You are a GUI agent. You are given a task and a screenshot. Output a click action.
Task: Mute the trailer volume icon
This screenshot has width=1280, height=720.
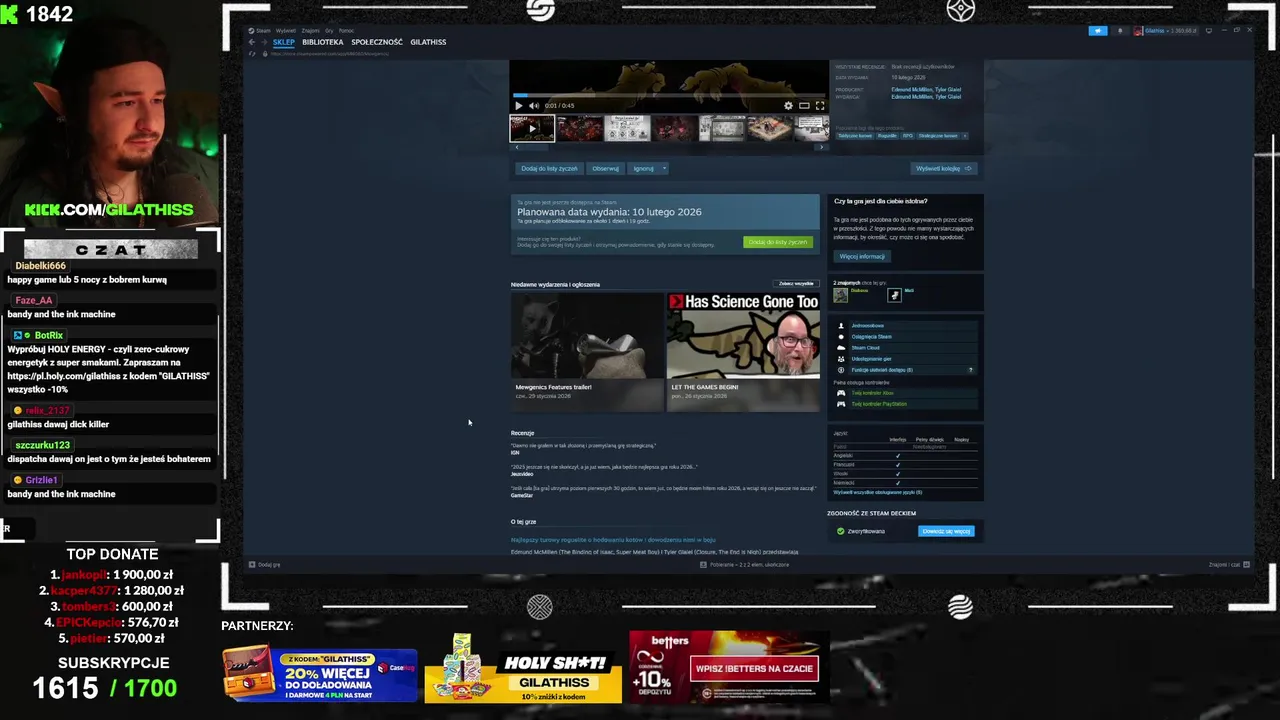[533, 105]
